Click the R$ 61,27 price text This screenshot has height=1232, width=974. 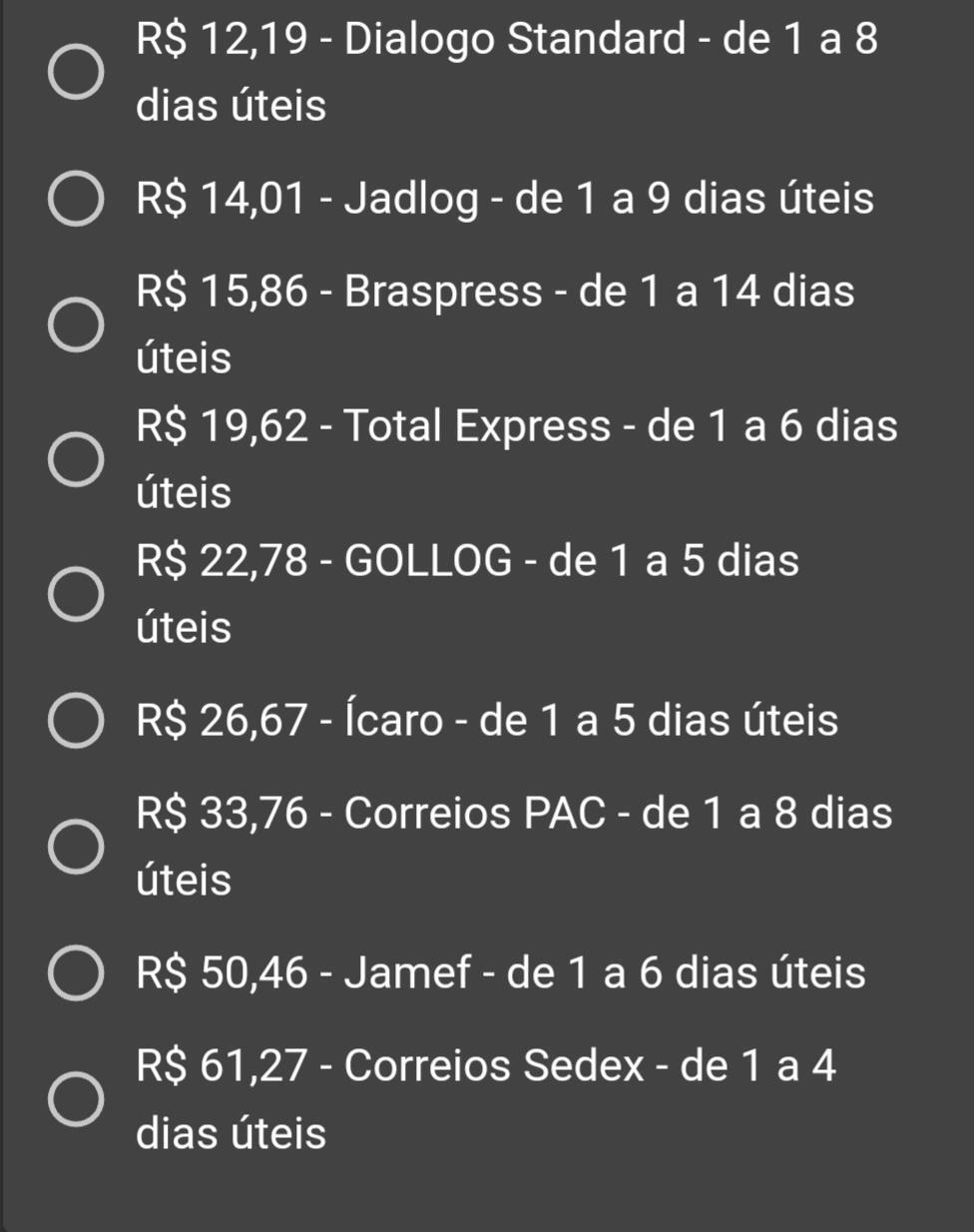point(222,1065)
